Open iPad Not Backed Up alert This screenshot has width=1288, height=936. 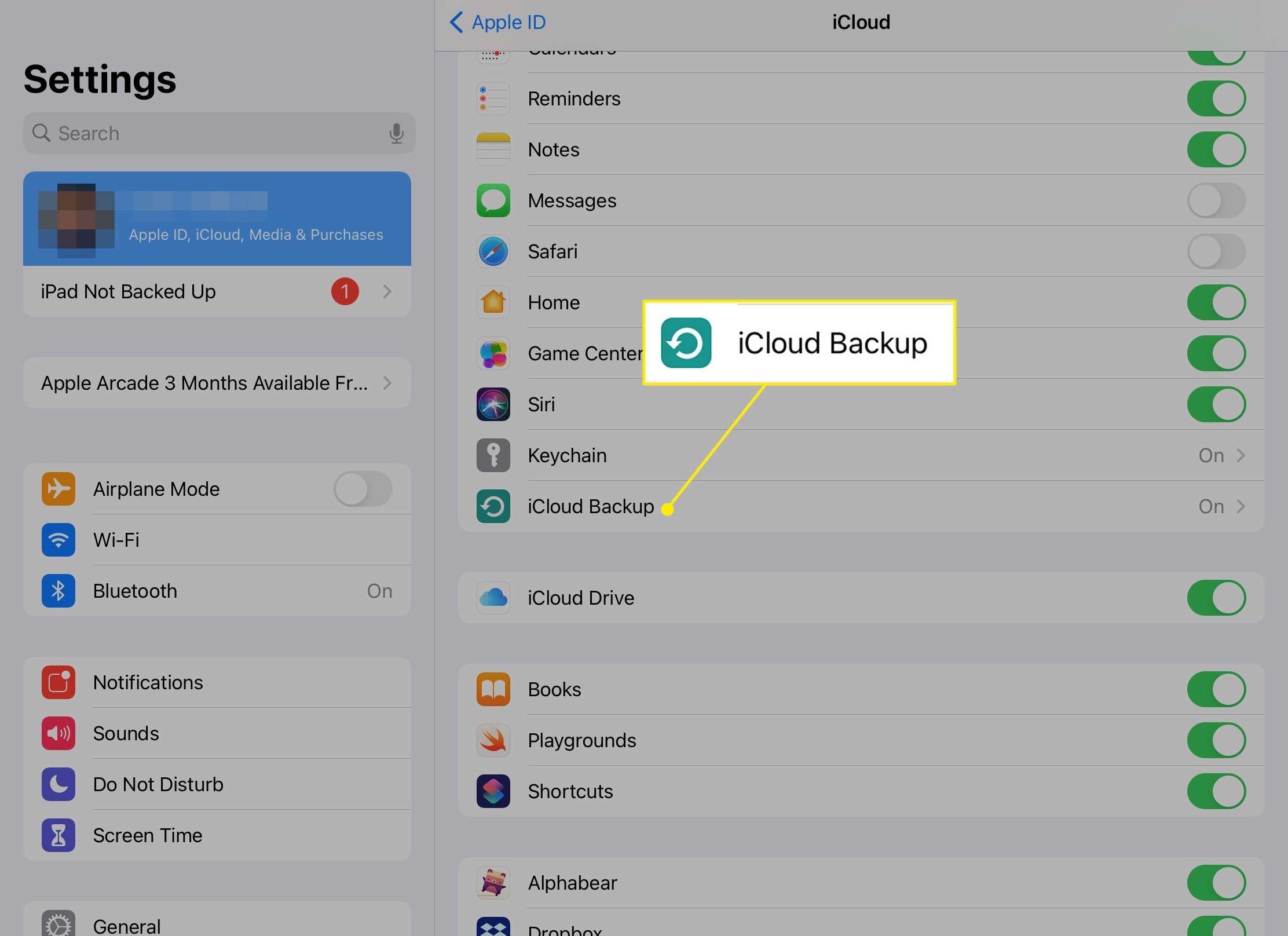pos(216,291)
